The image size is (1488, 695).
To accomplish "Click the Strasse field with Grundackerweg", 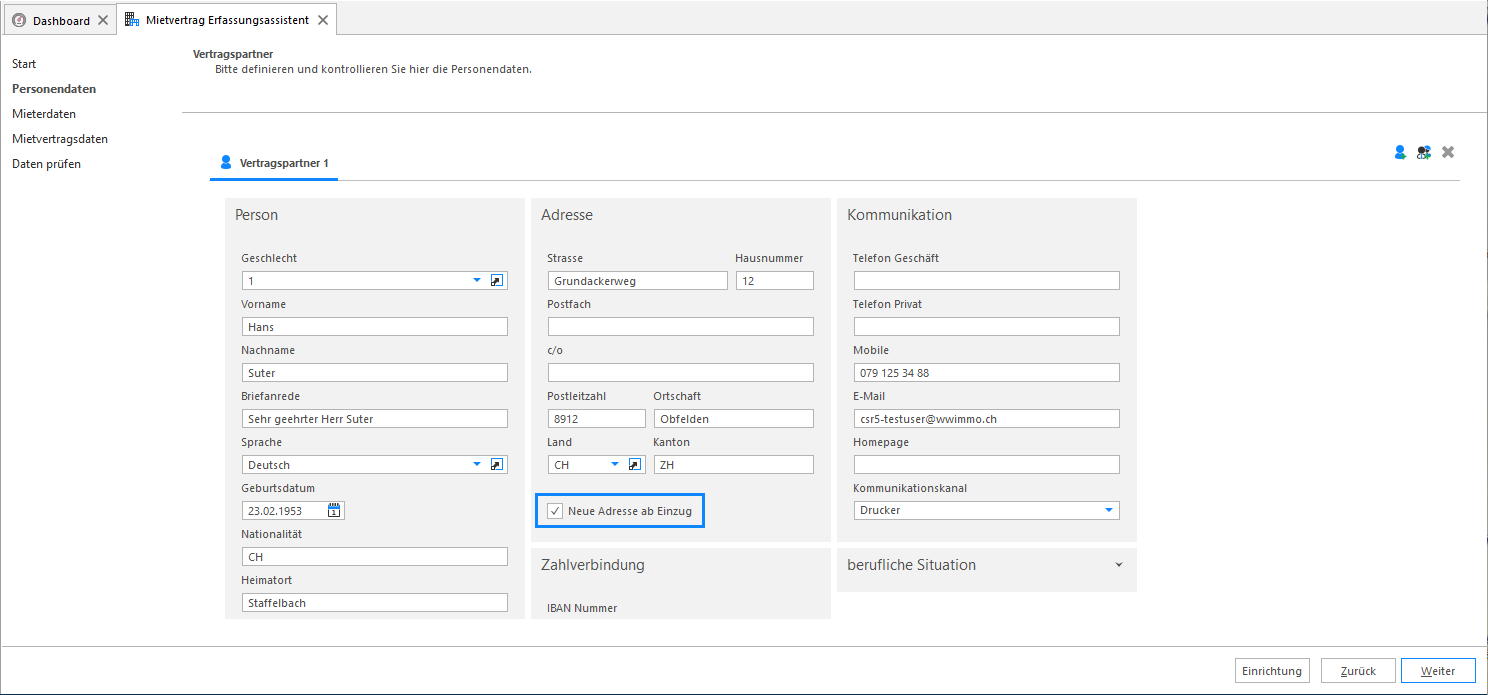I will pos(638,281).
